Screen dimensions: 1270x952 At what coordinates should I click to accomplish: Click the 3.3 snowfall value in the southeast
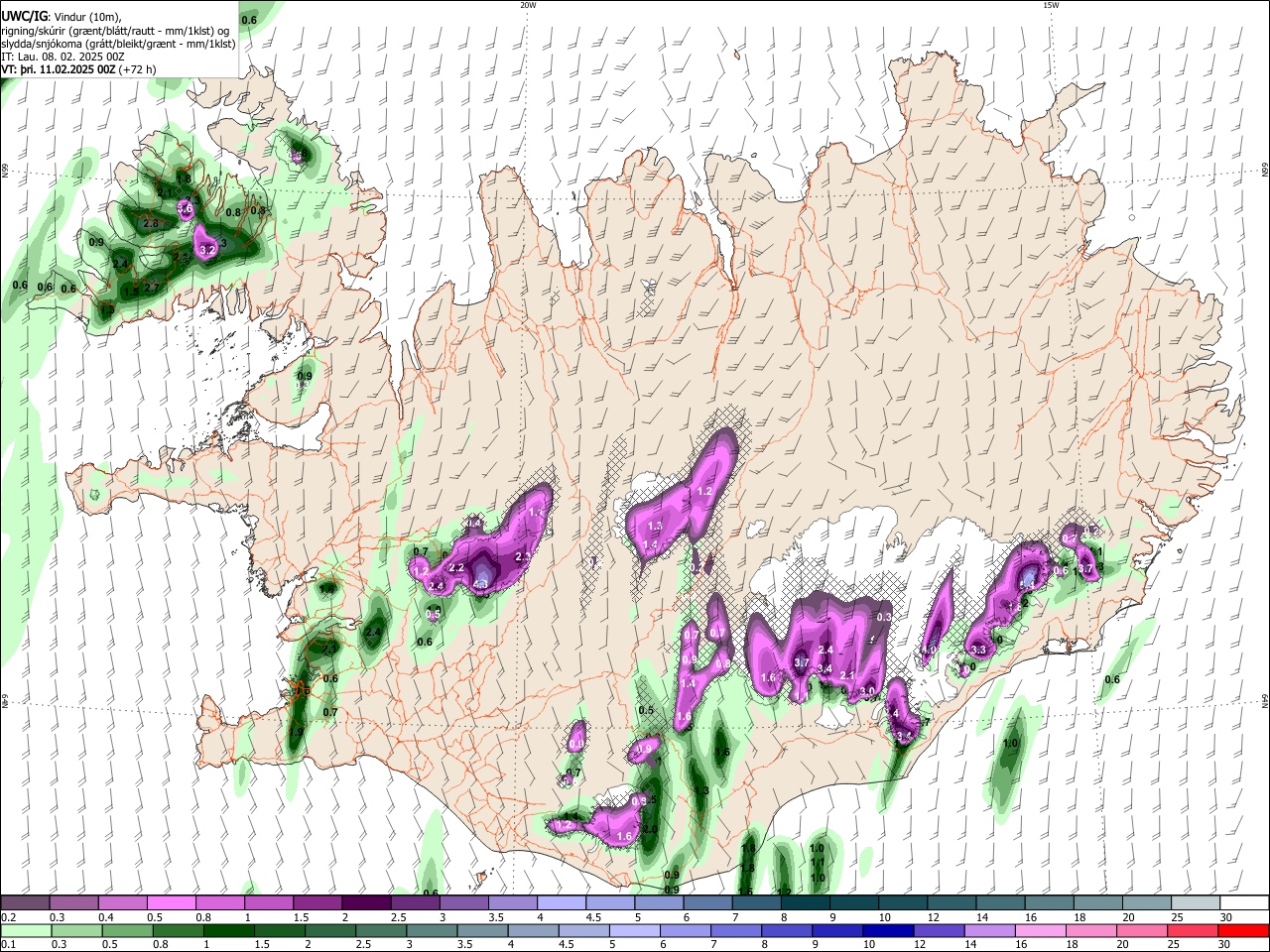978,650
